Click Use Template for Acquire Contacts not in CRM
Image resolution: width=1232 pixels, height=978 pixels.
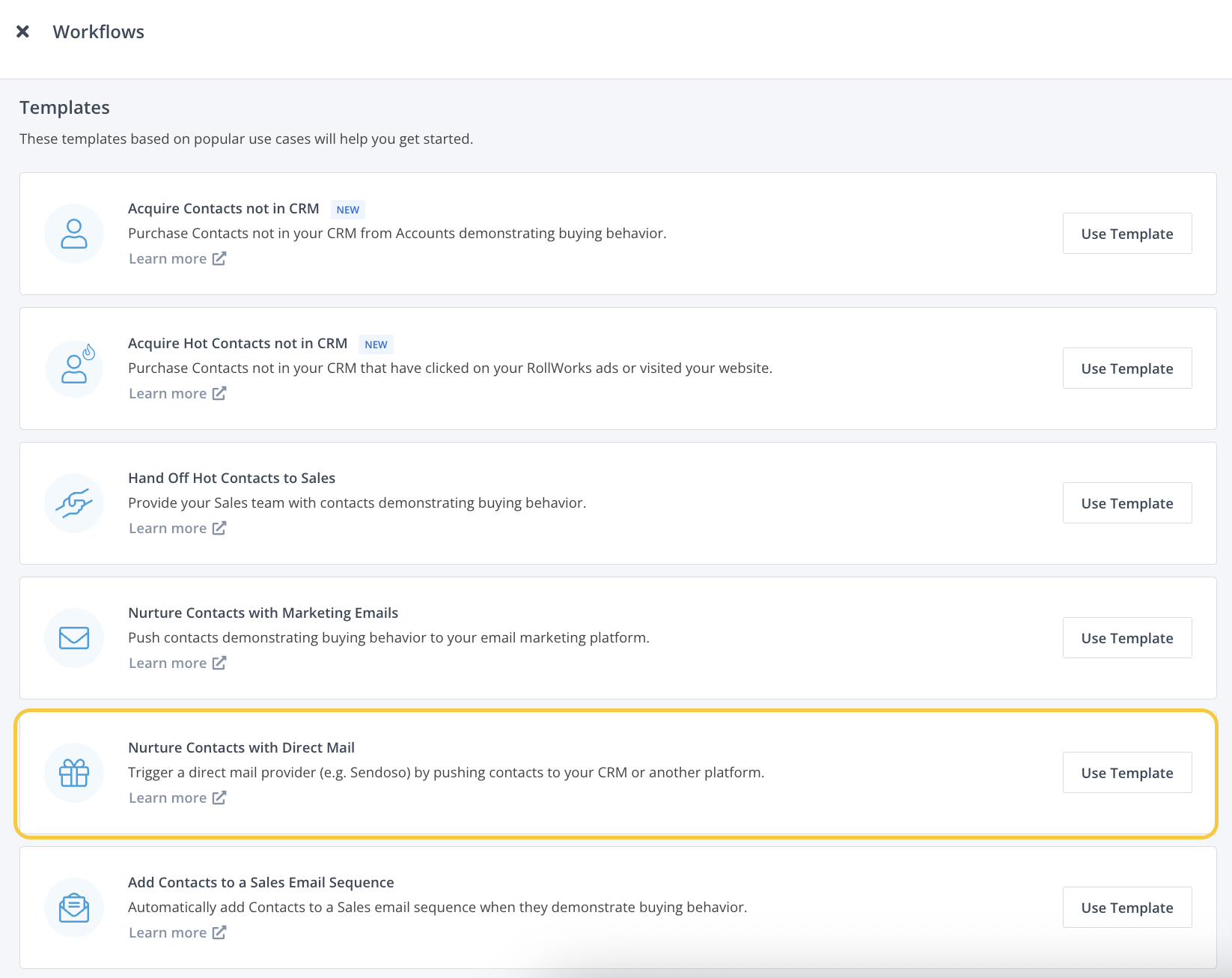coord(1126,233)
